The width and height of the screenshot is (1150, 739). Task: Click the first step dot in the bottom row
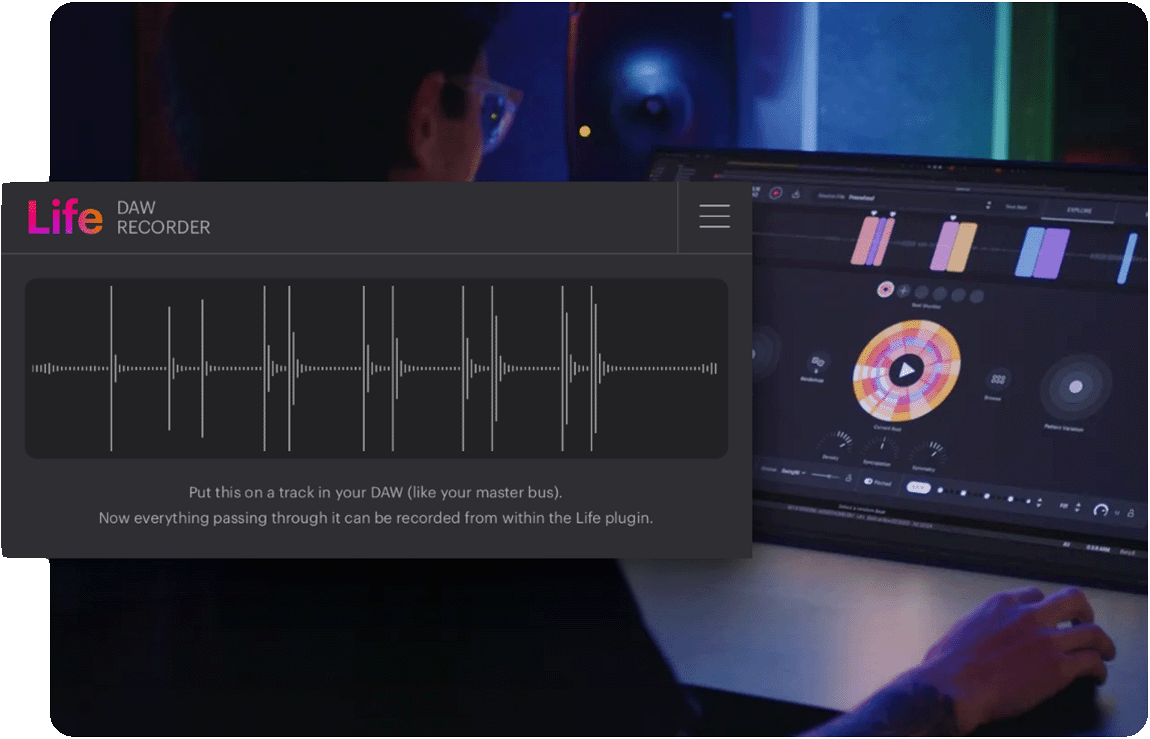(940, 490)
